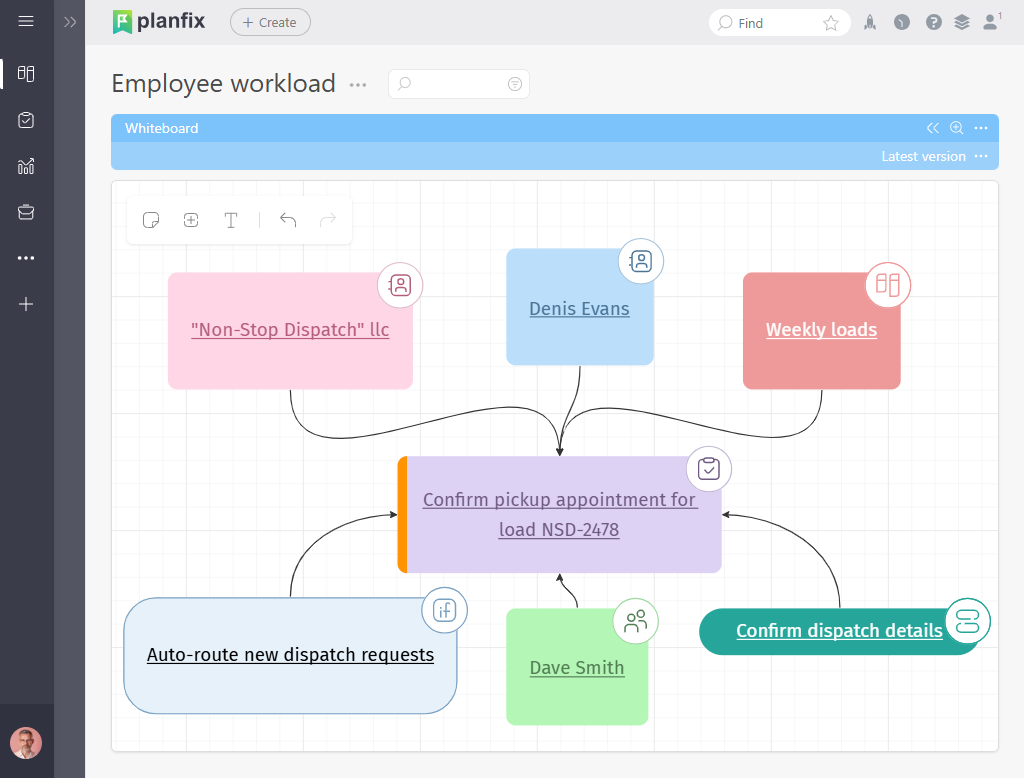This screenshot has width=1024, height=778.
Task: Undo the last whiteboard action
Action: [288, 220]
